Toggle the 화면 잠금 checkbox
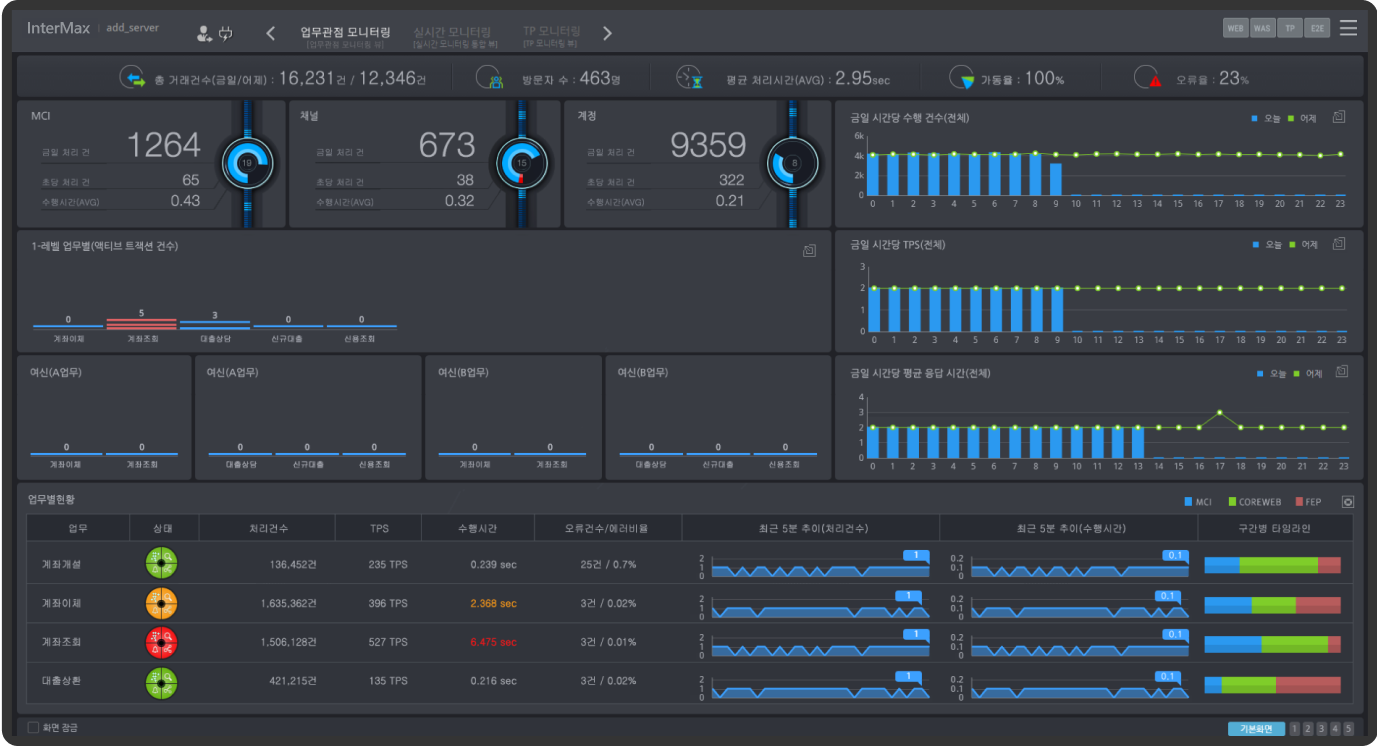 click(x=34, y=728)
